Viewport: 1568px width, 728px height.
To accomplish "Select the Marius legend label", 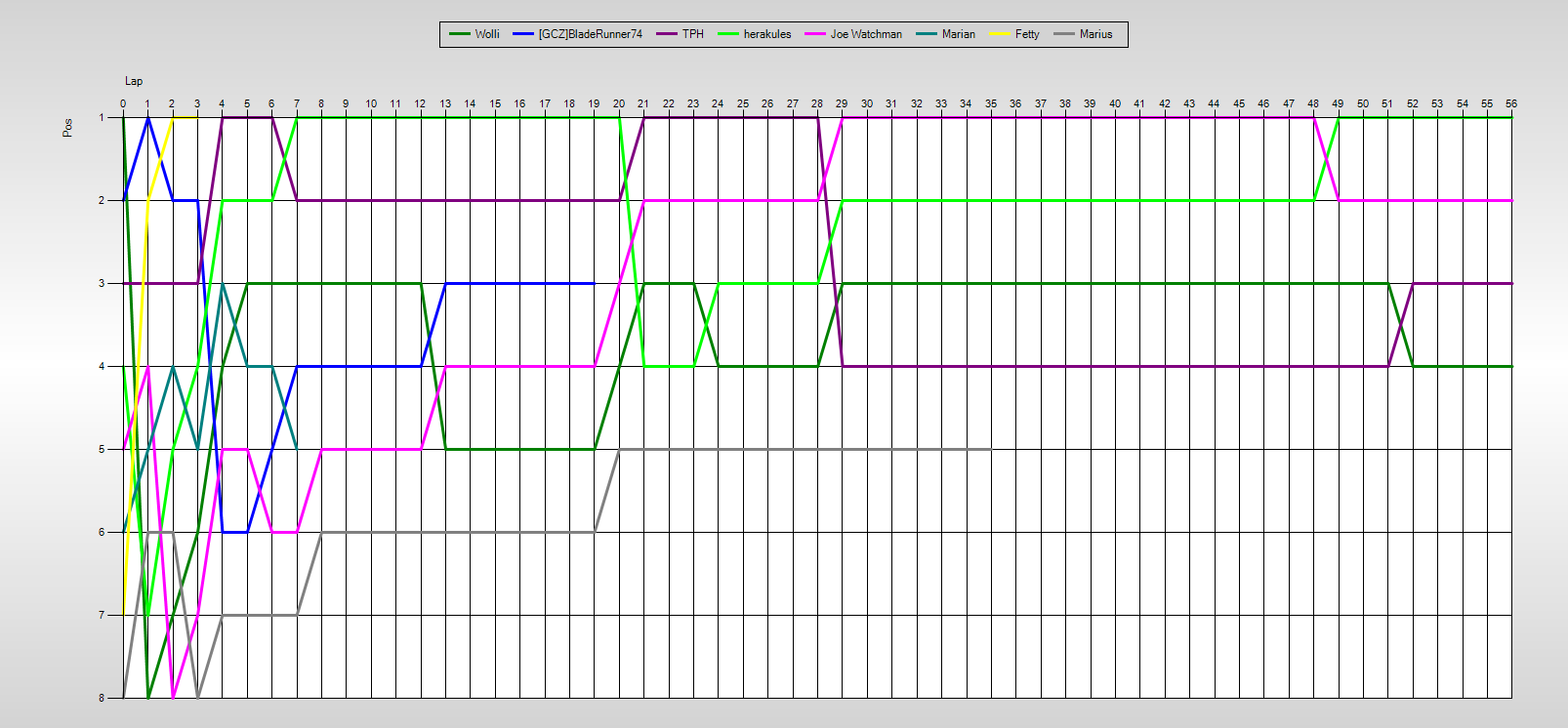I will coord(1095,34).
